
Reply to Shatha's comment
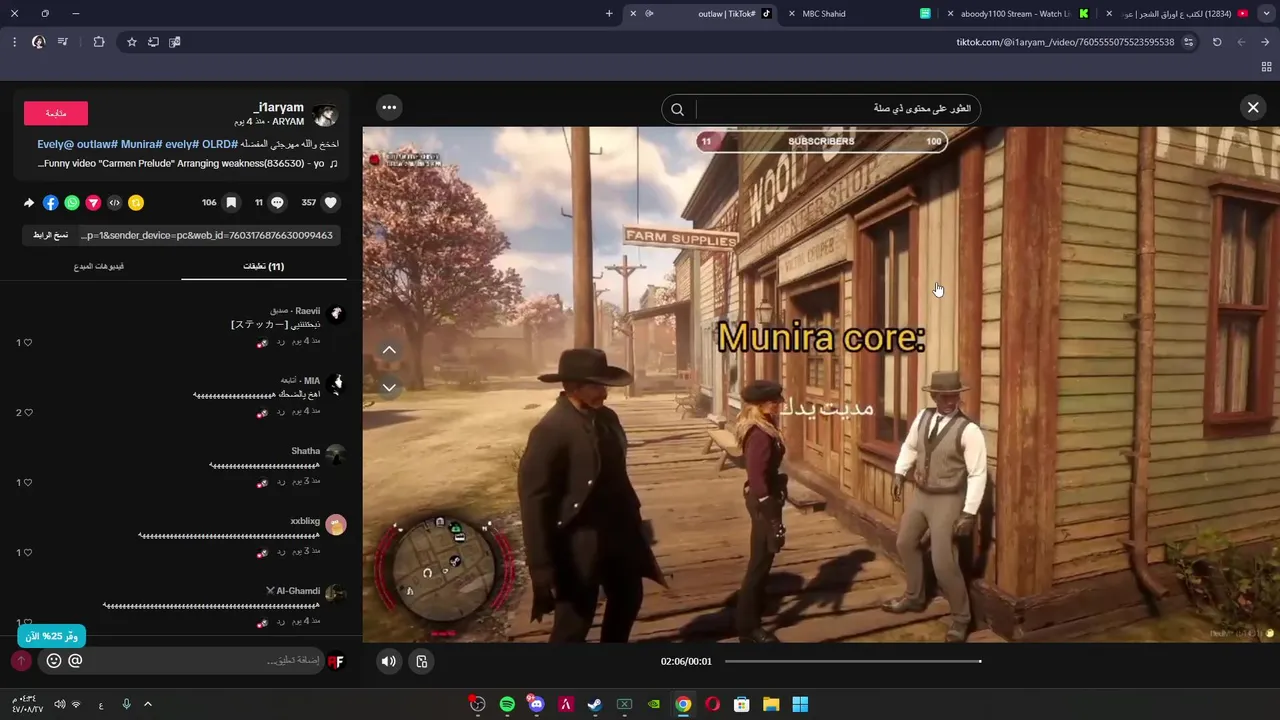point(281,481)
